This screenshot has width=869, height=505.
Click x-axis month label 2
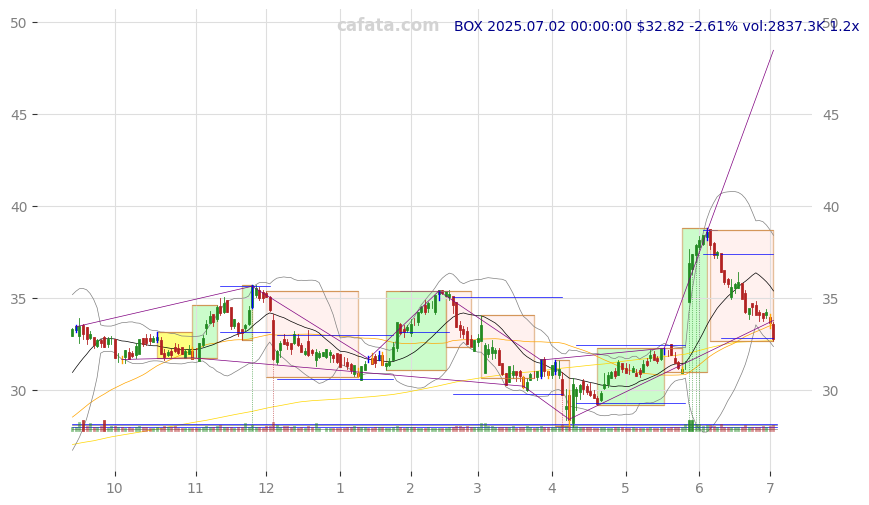click(x=410, y=488)
